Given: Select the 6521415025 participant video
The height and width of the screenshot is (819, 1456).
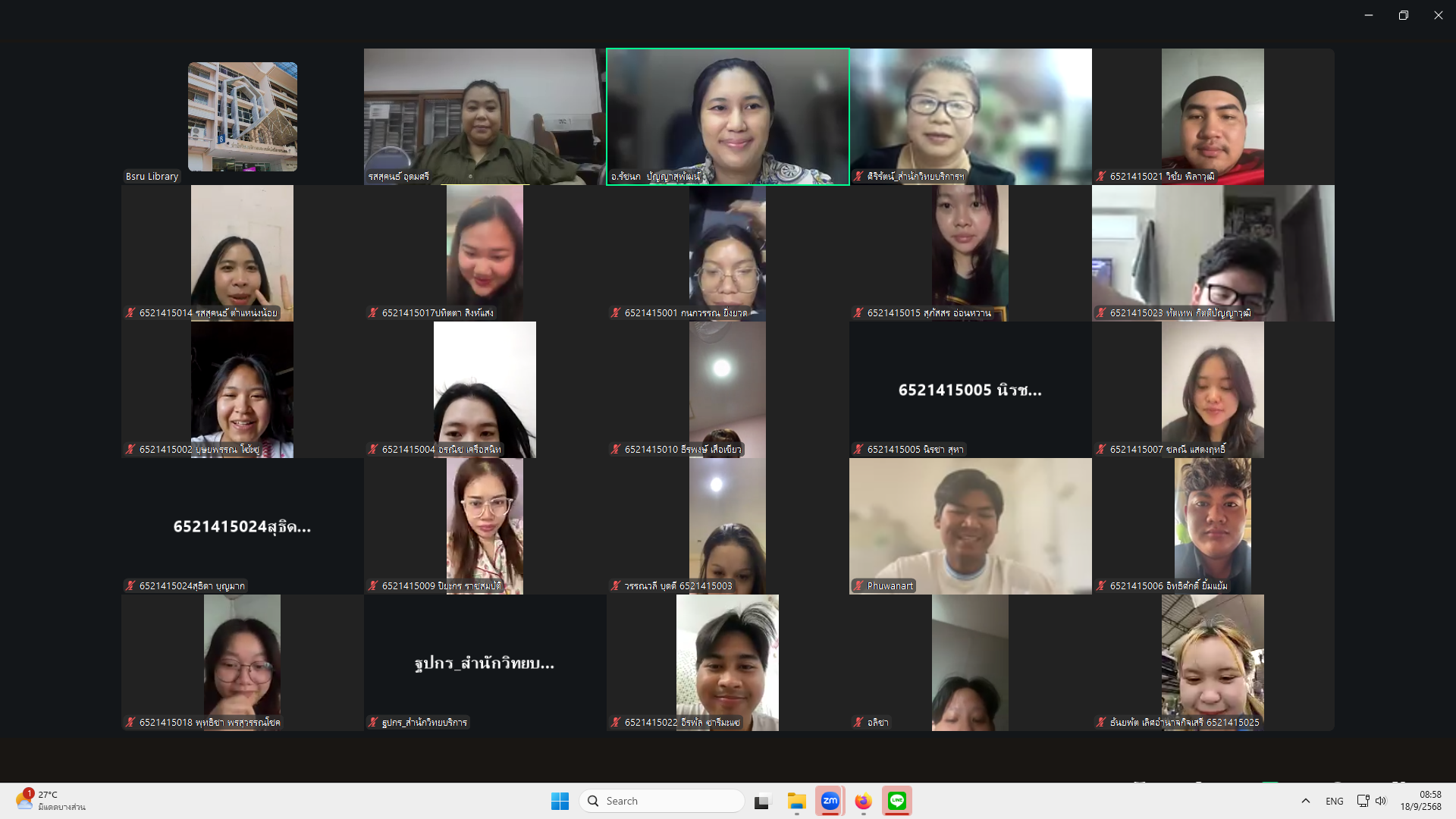Looking at the screenshot, I should tap(1213, 663).
